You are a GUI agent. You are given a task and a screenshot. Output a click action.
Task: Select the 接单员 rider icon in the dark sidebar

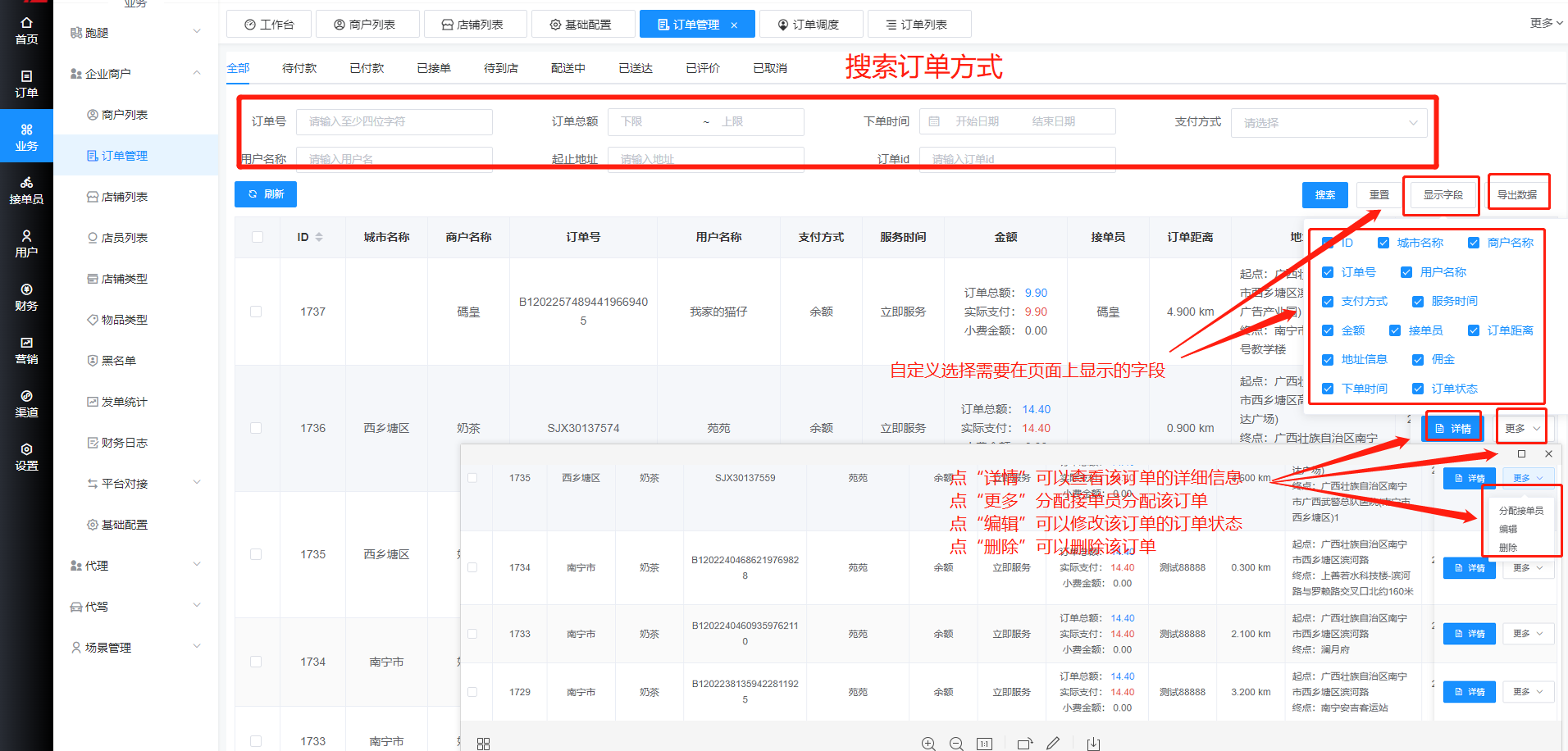coord(26,190)
